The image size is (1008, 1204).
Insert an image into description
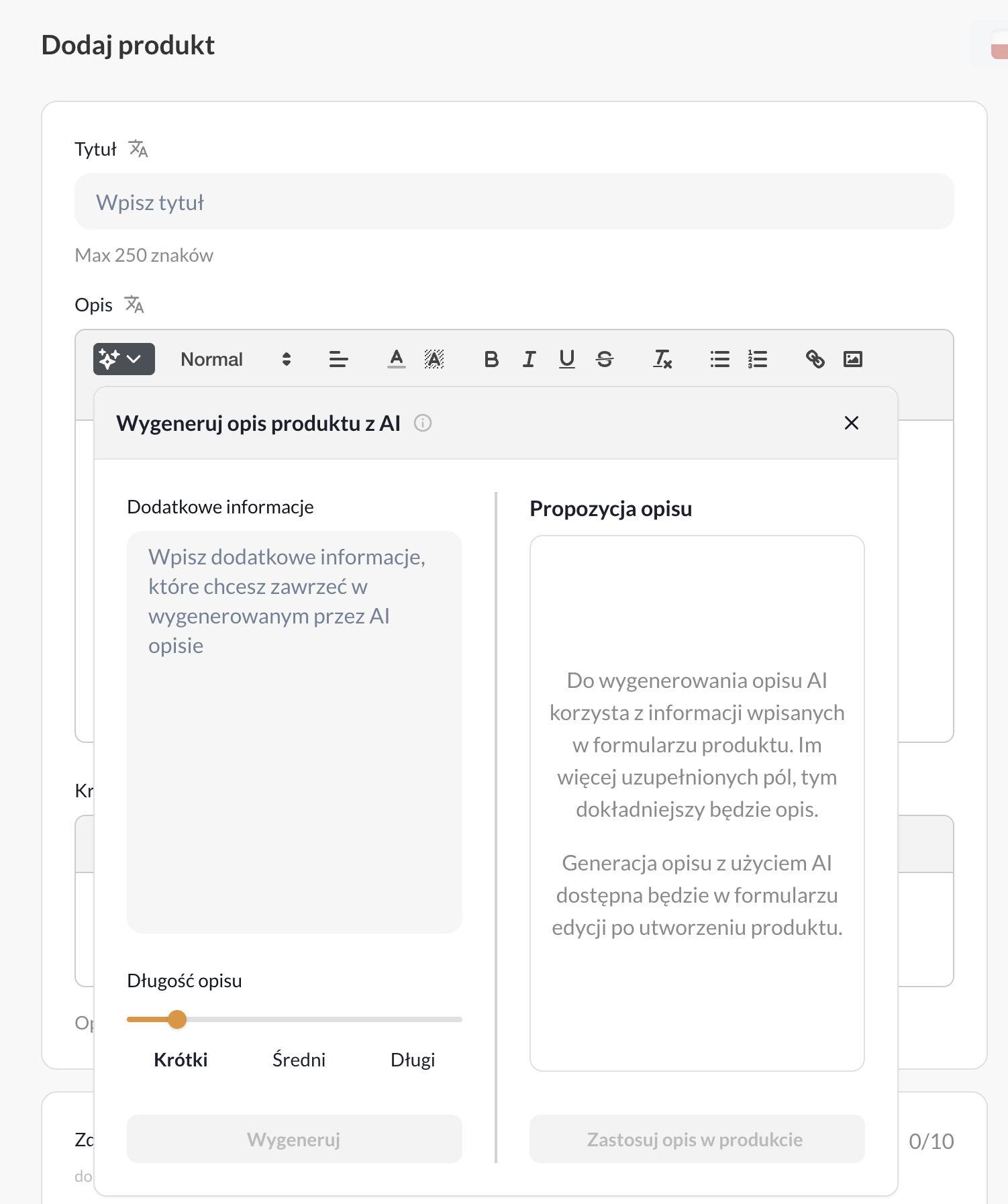(x=852, y=359)
